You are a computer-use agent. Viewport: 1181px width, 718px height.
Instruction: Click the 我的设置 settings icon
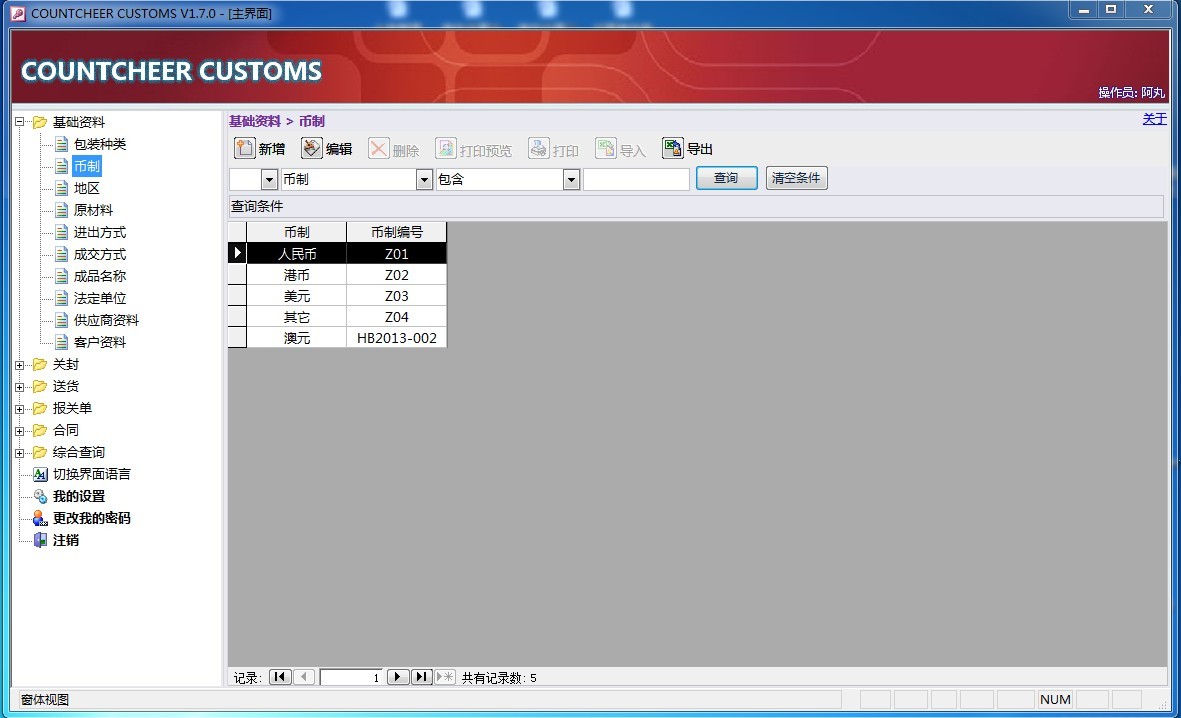(x=41, y=496)
